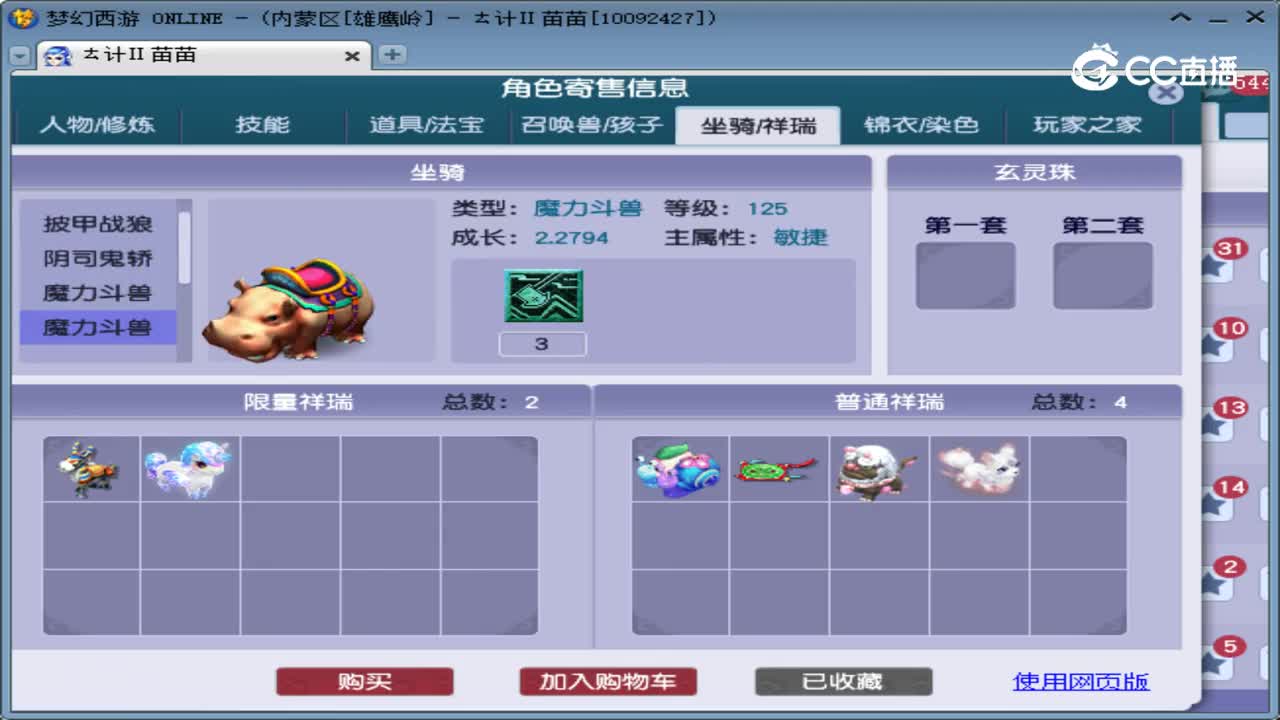Click the 加入购物车 button

point(607,681)
